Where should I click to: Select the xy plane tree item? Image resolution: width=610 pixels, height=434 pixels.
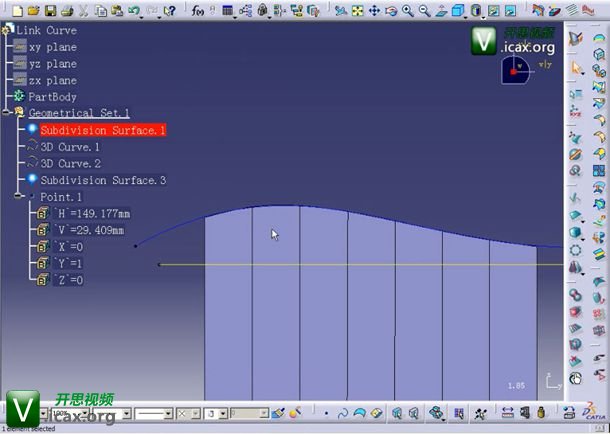(x=53, y=47)
